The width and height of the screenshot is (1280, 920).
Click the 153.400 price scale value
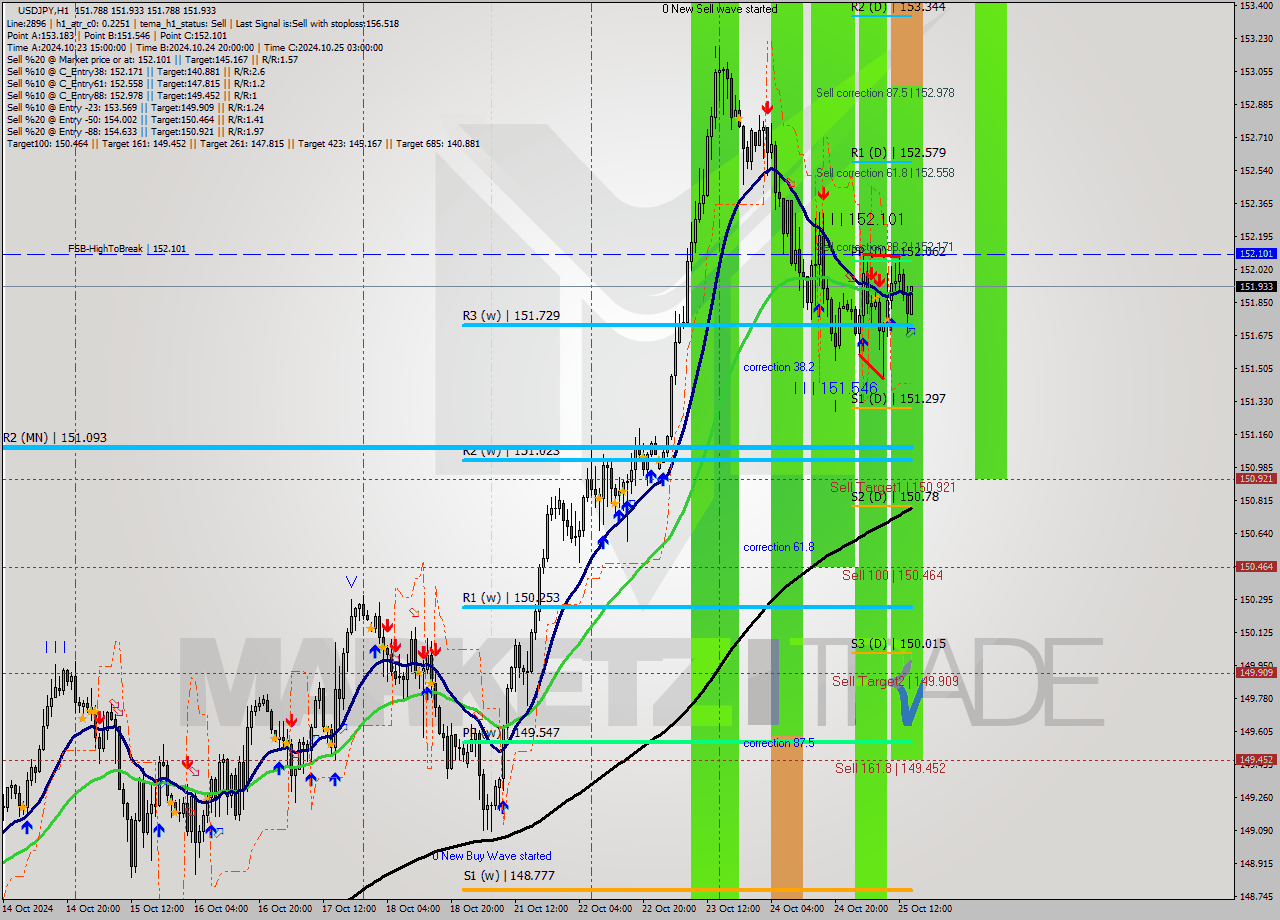pos(1256,6)
